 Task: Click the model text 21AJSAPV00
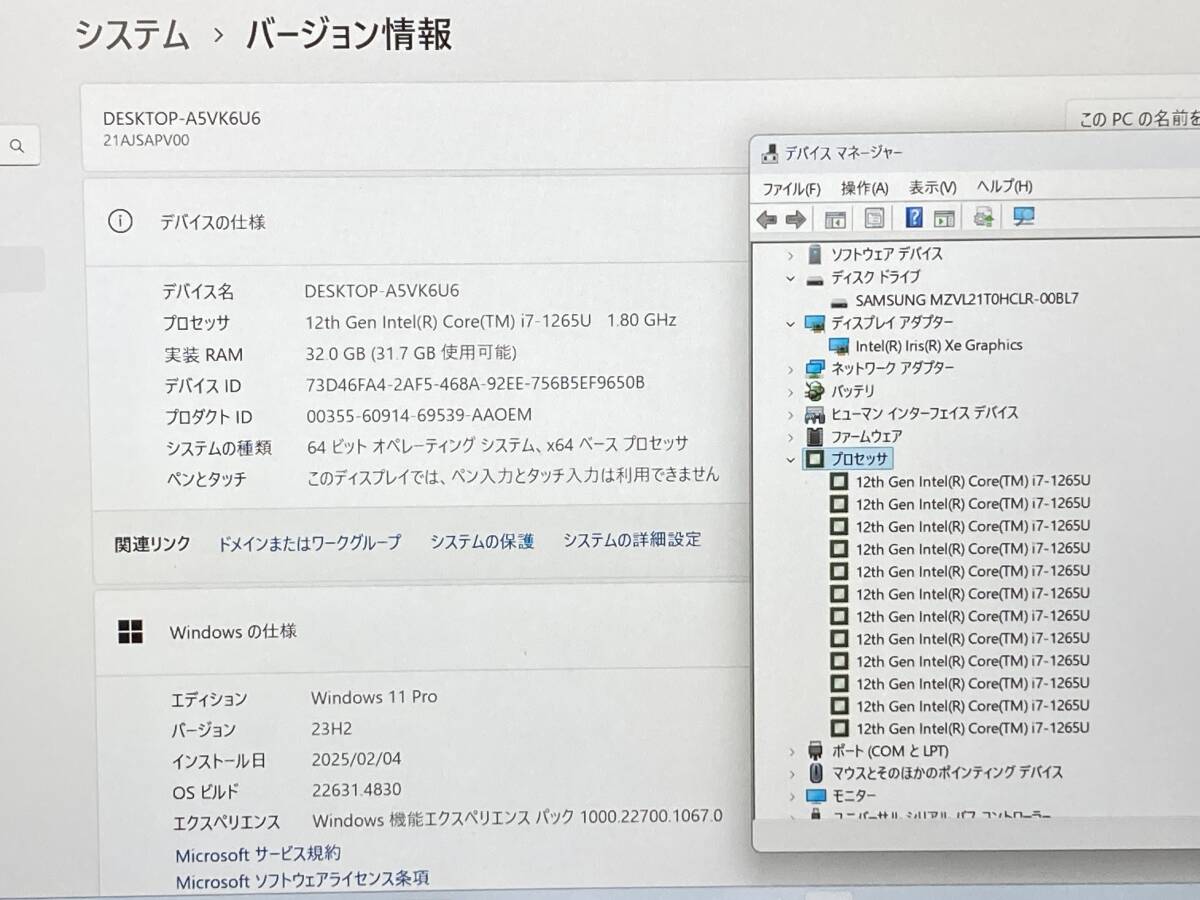[146, 140]
